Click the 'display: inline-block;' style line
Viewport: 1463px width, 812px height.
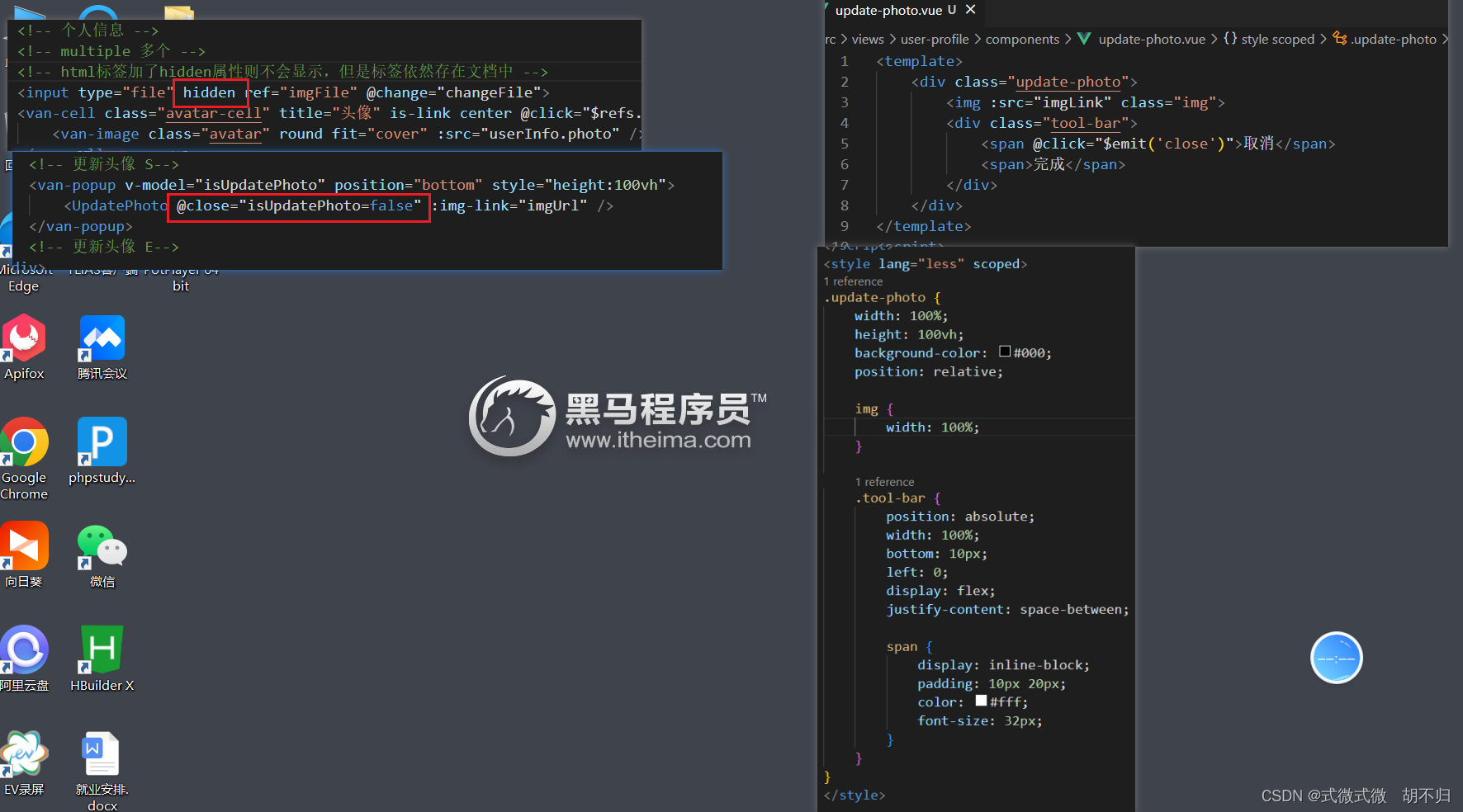pos(1003,665)
